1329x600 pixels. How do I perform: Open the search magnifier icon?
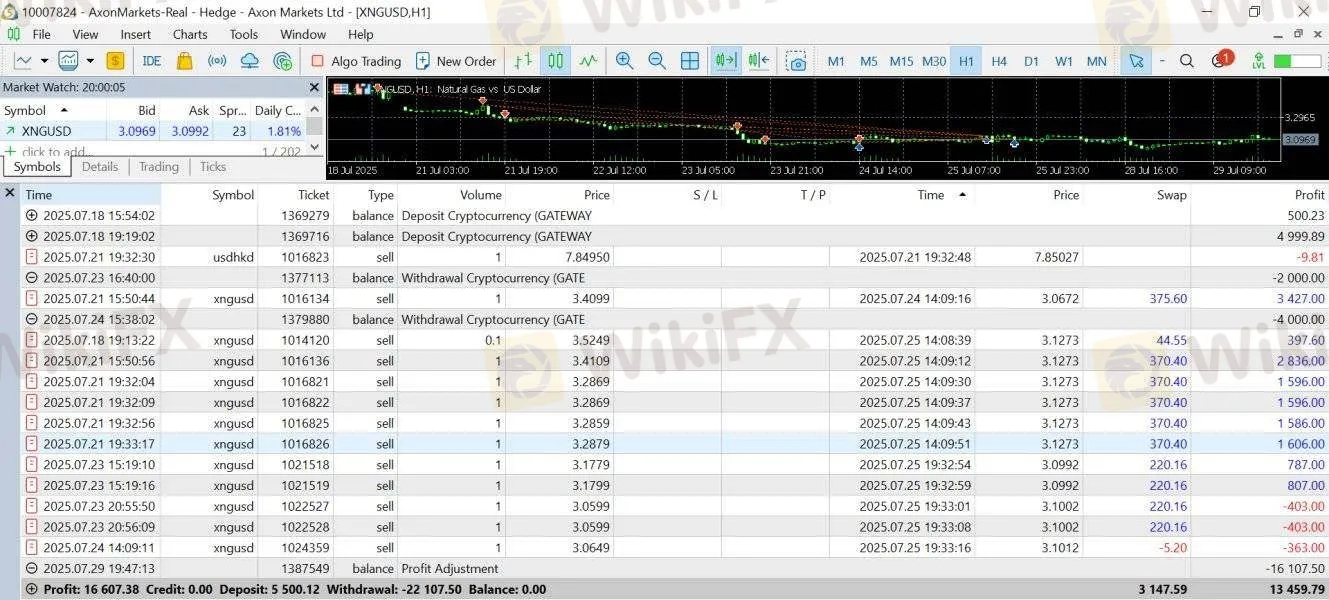1187,61
